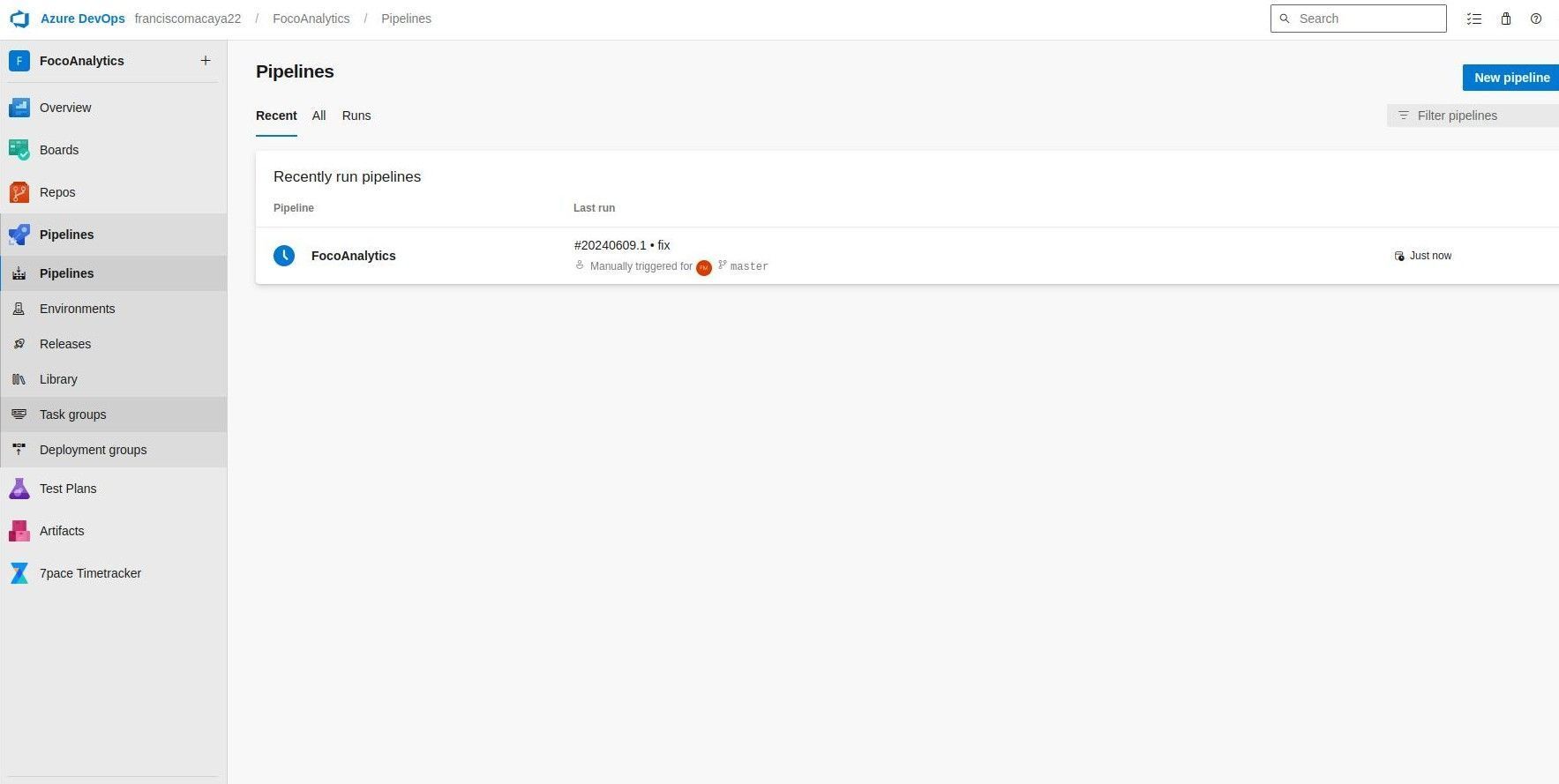Viewport: 1559px width, 784px height.
Task: Select Task groups in the sidebar
Action: [114, 414]
